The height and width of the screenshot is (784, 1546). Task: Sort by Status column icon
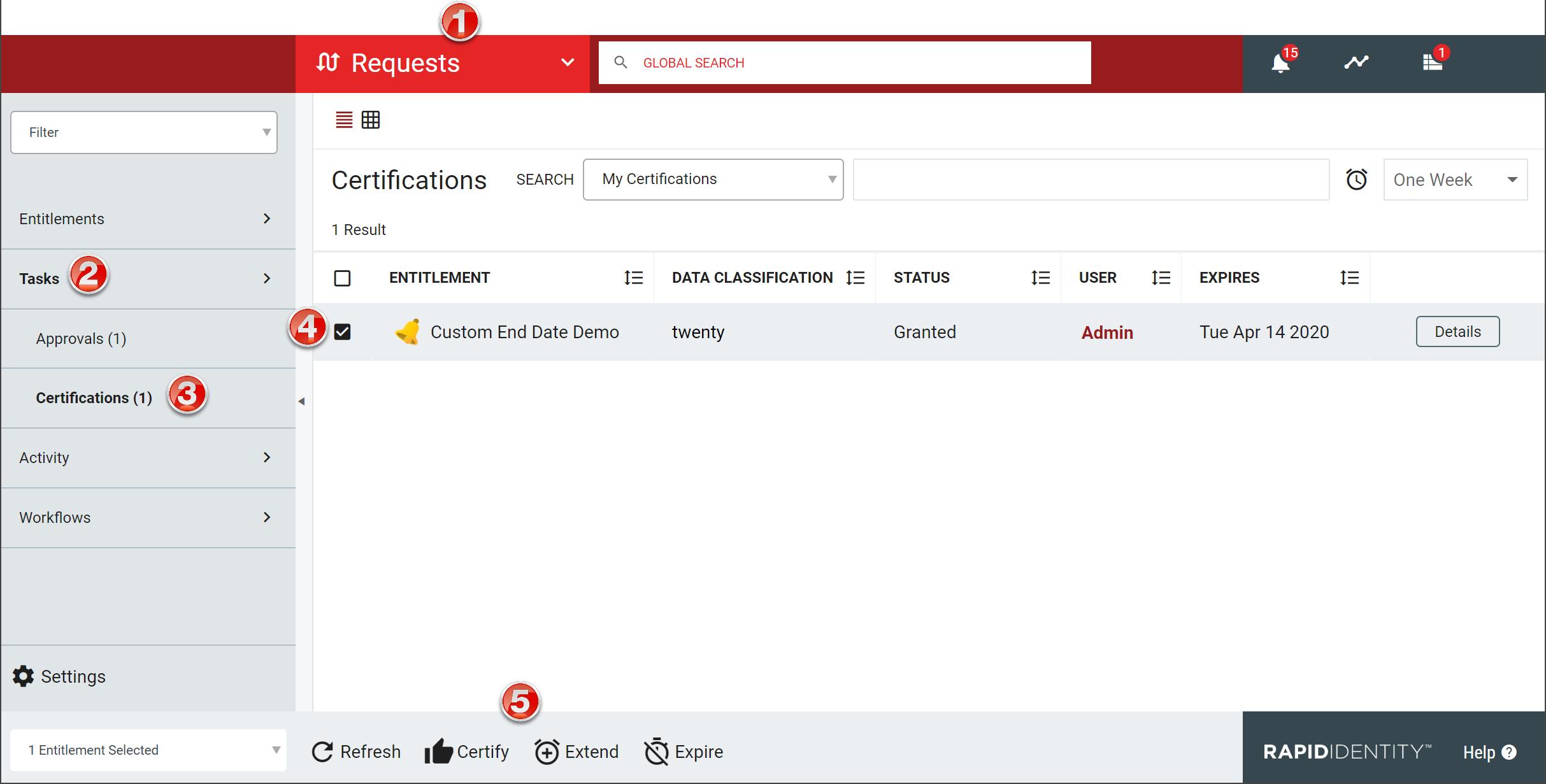1040,278
